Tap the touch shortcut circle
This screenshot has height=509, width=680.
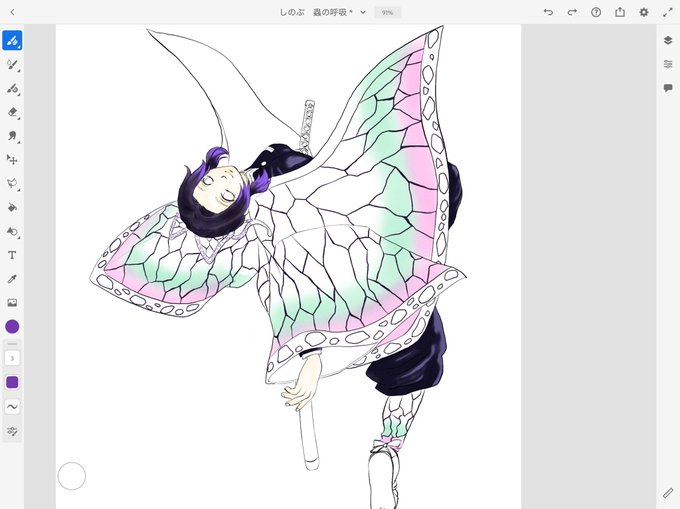[72, 476]
